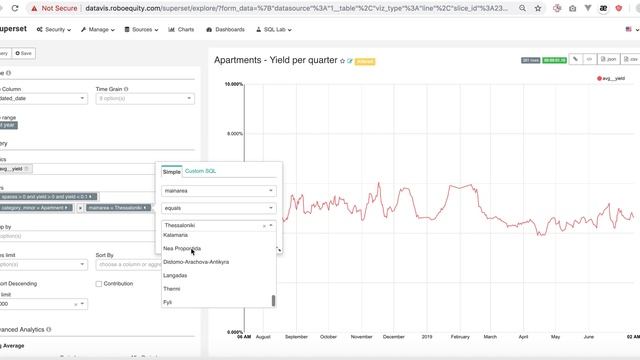Image resolution: width=640 pixels, height=360 pixels.
Task: Switch to the Custom SQL tab
Action: tap(200, 171)
